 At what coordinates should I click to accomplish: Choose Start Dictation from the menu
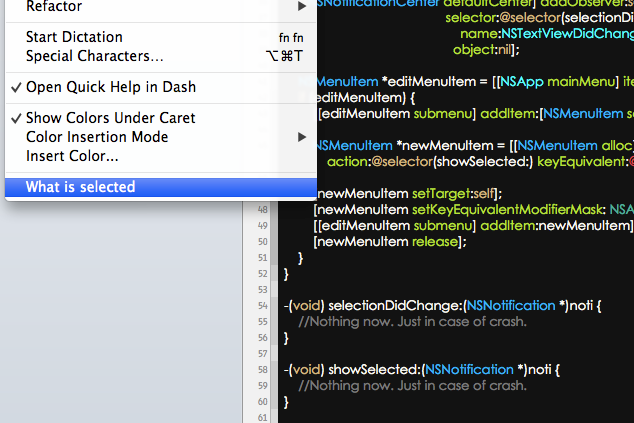(74, 38)
